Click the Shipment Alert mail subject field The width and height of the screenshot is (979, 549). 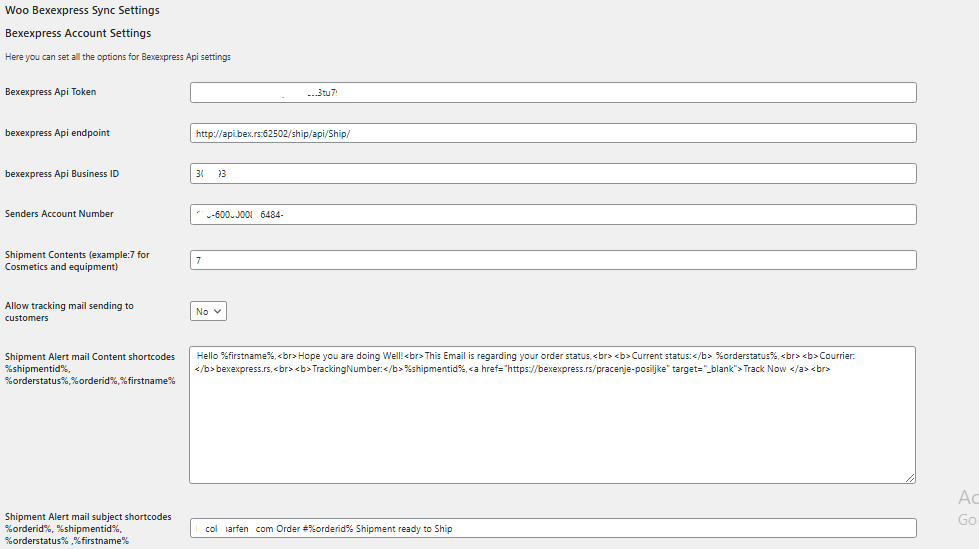click(x=553, y=528)
